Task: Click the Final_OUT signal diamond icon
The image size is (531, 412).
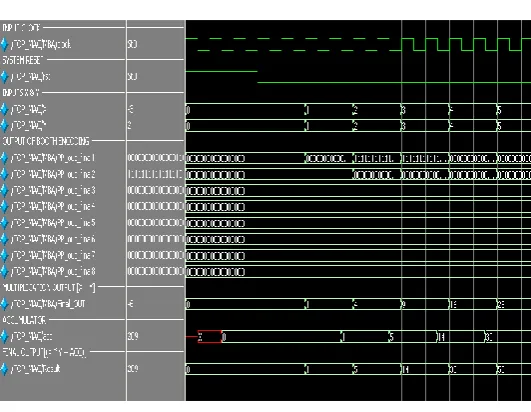Action: 4,304
